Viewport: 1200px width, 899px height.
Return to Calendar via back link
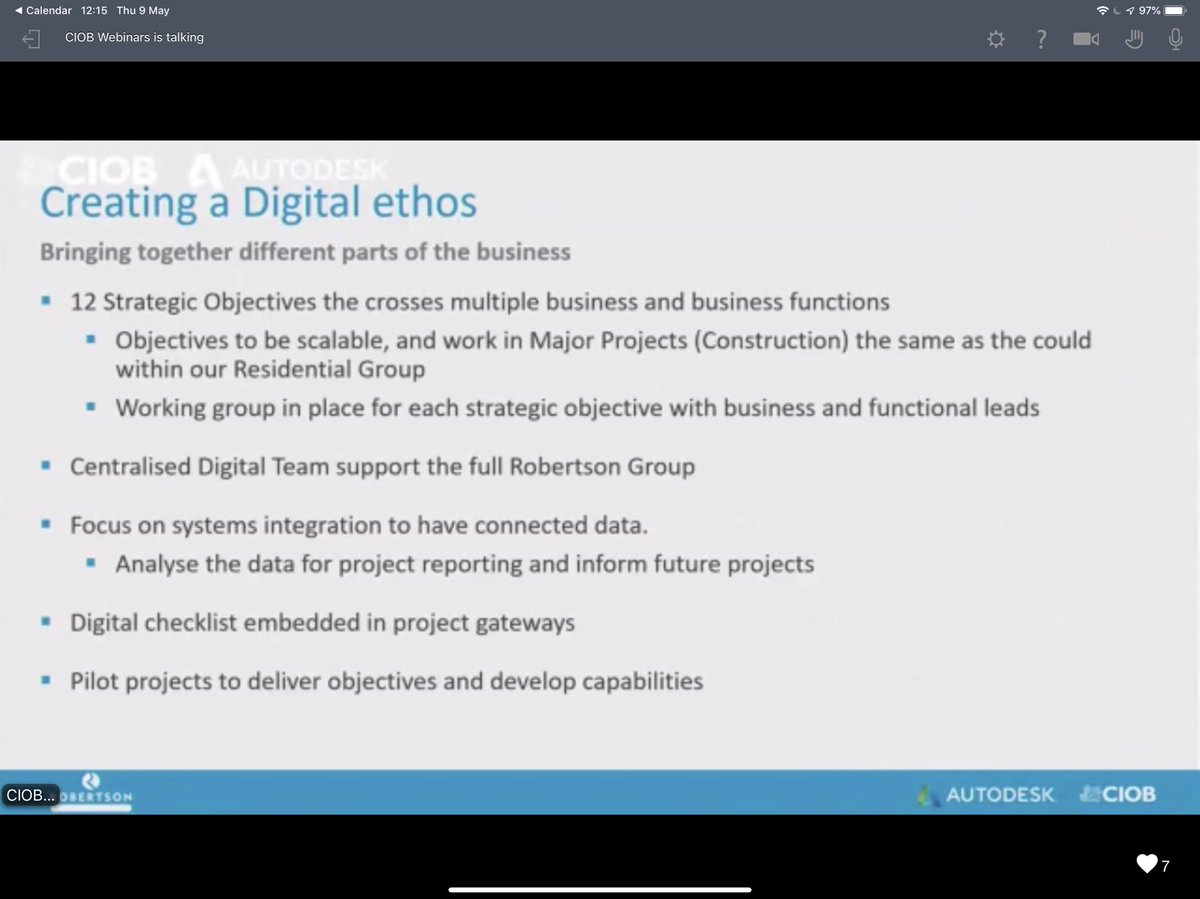42,10
